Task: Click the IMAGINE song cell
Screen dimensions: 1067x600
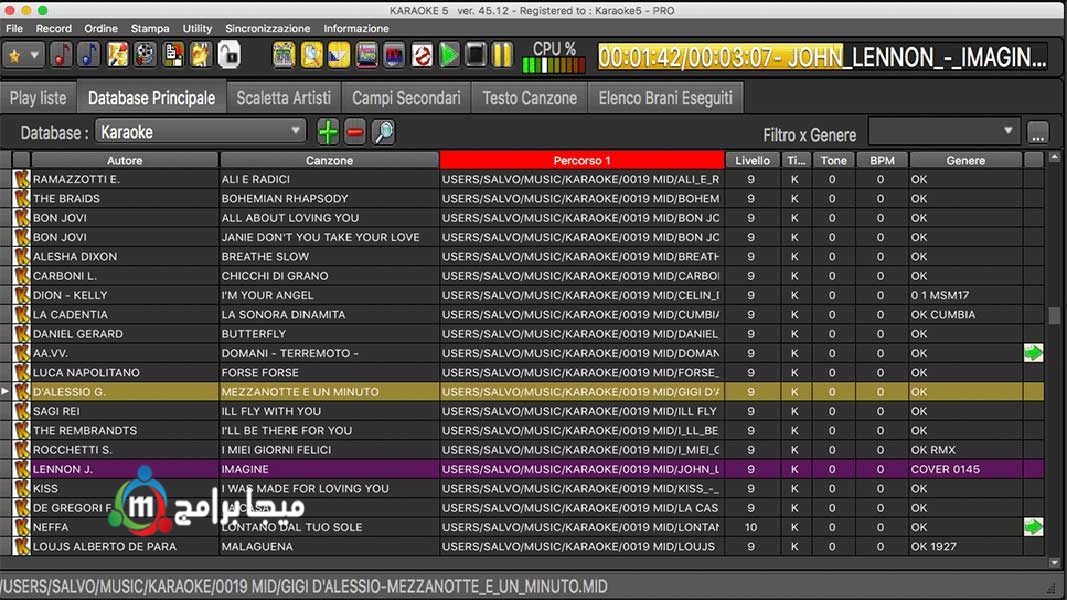Action: tap(329, 469)
